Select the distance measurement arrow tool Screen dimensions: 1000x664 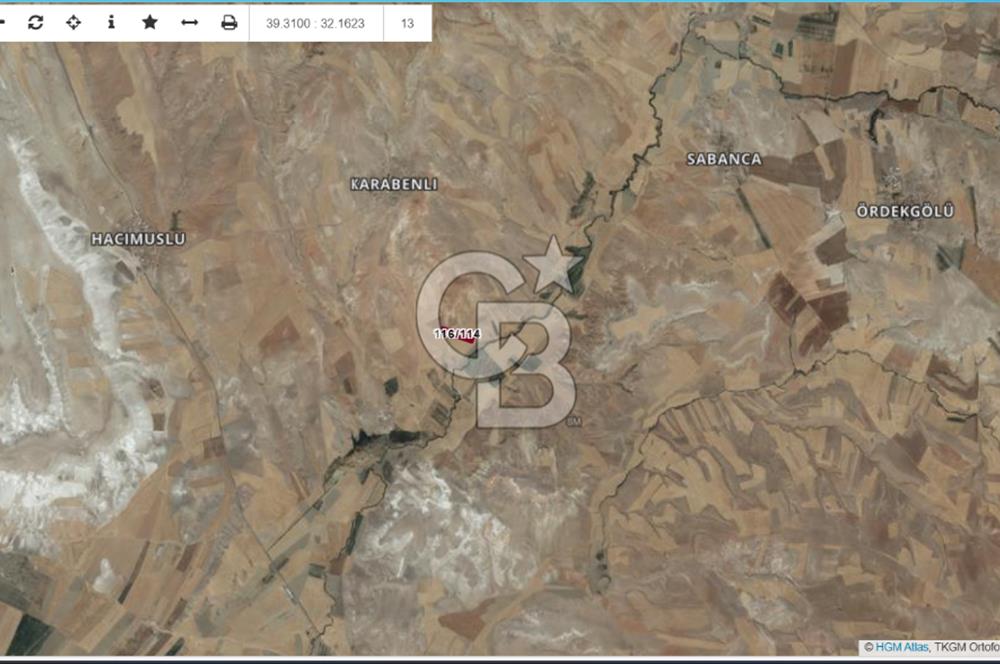pos(189,22)
